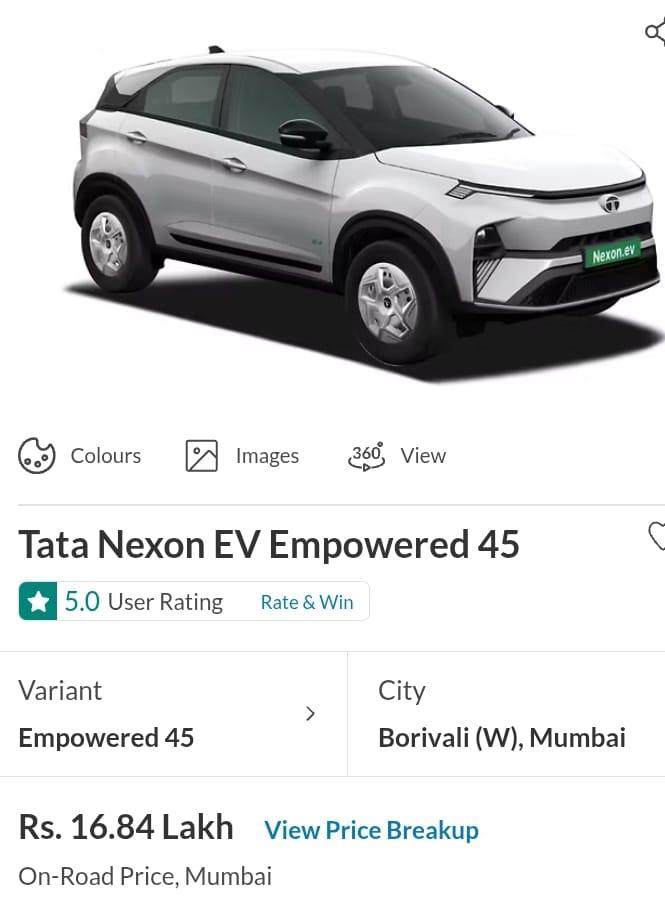The width and height of the screenshot is (665, 905).
Task: Click the View label beside 360 icon
Action: pyautogui.click(x=423, y=455)
